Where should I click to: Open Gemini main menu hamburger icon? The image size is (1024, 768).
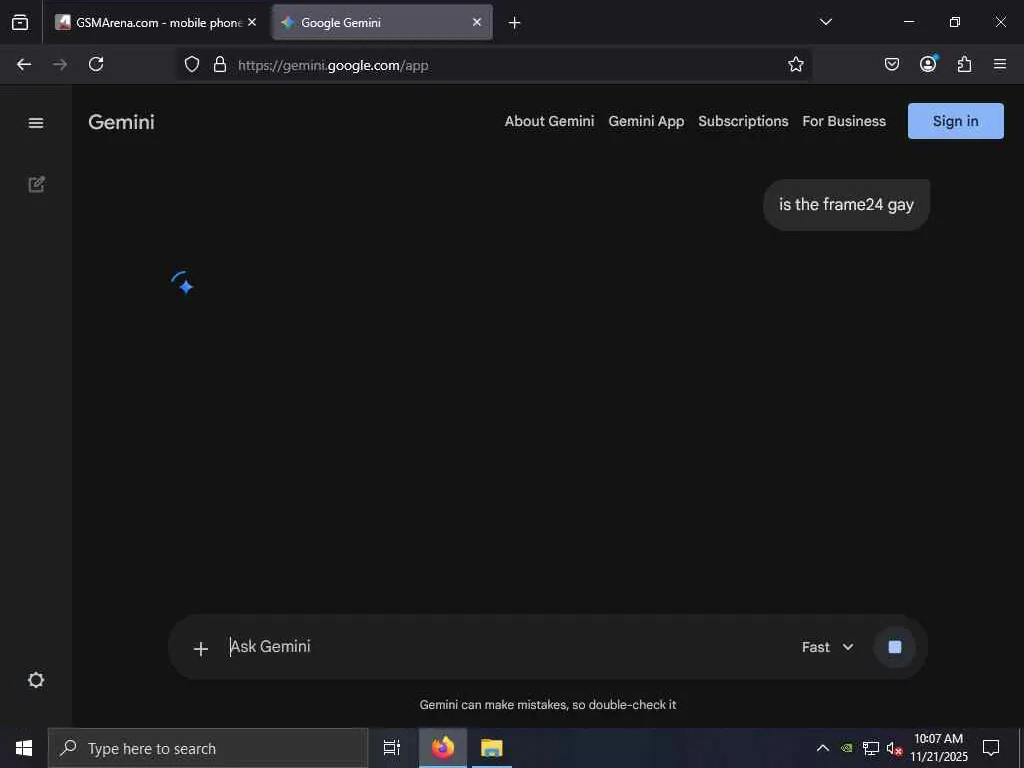click(36, 123)
